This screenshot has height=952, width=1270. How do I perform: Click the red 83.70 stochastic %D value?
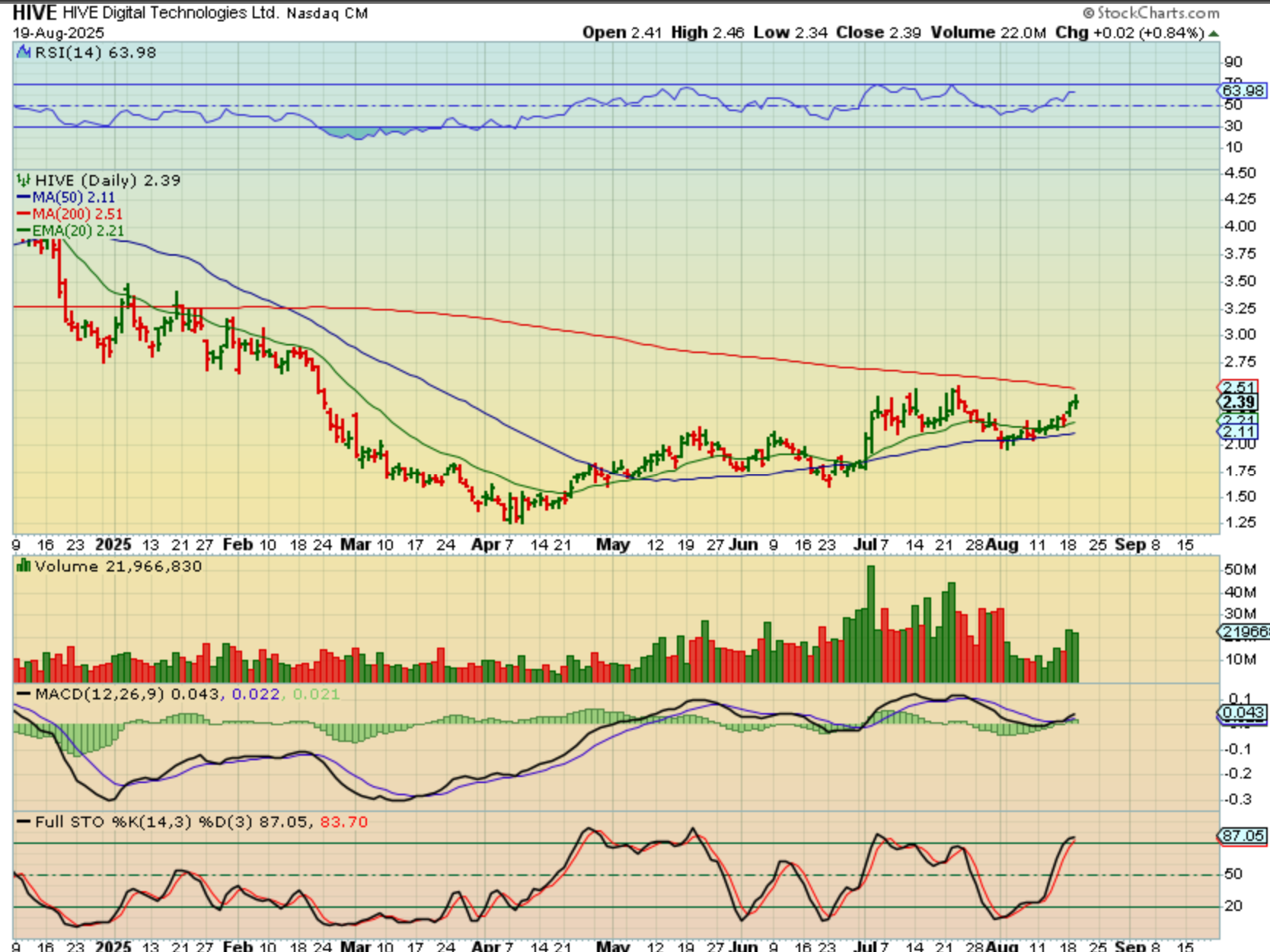pos(344,822)
